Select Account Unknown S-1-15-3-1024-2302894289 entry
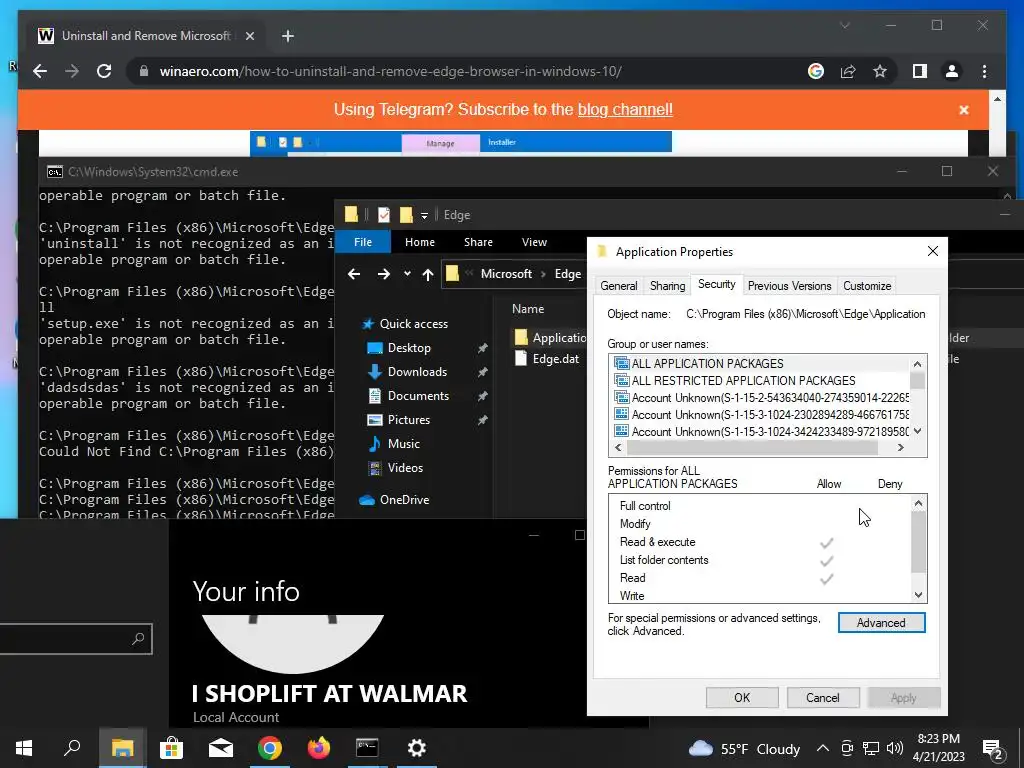The height and width of the screenshot is (768, 1024). [x=761, y=415]
